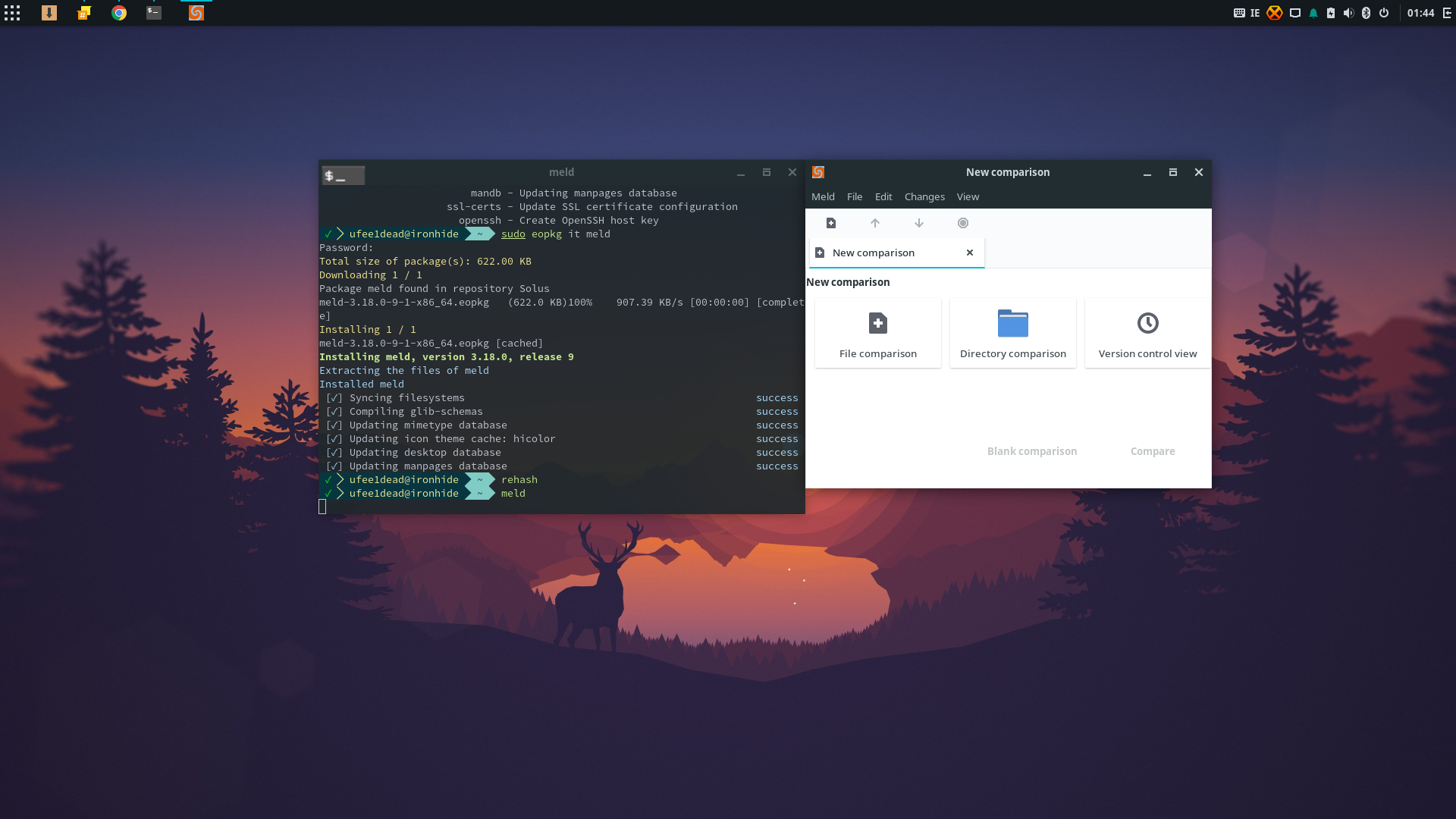The height and width of the screenshot is (819, 1456).
Task: Click the display monitor tray icon
Action: [1295, 13]
